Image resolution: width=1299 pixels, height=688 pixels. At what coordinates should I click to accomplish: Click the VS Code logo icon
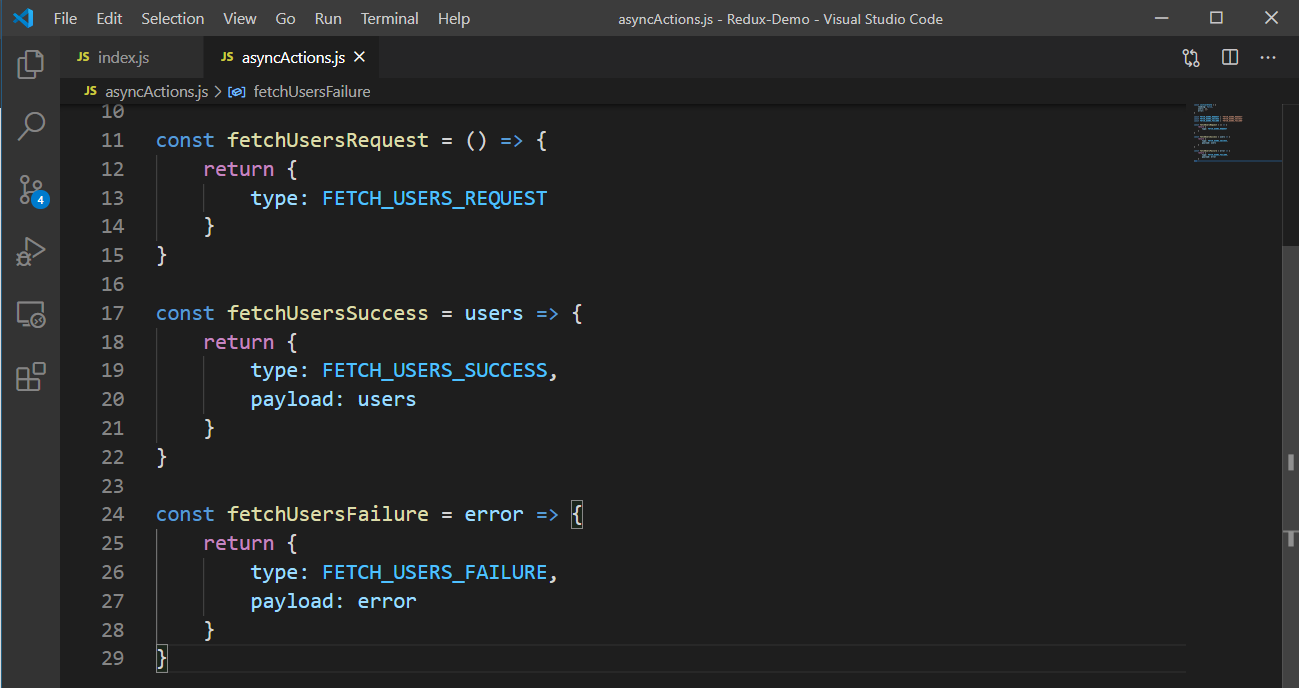pyautogui.click(x=22, y=18)
